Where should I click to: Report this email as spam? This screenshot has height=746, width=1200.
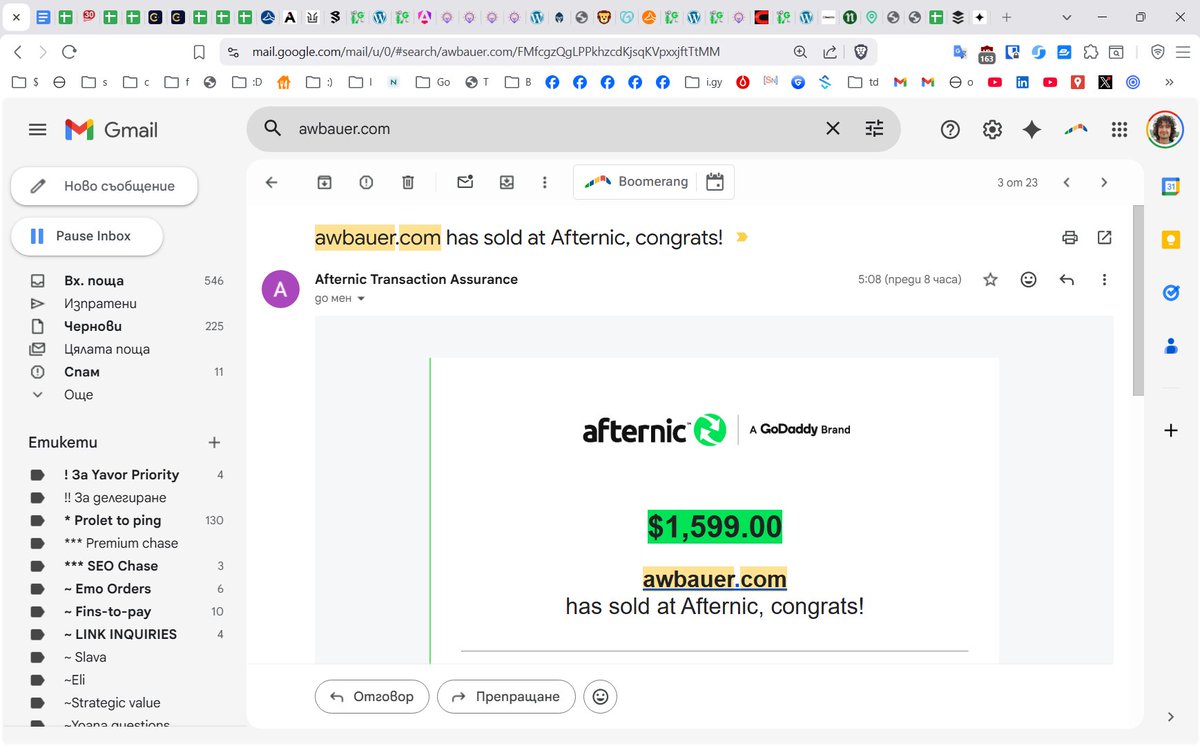[x=366, y=182]
